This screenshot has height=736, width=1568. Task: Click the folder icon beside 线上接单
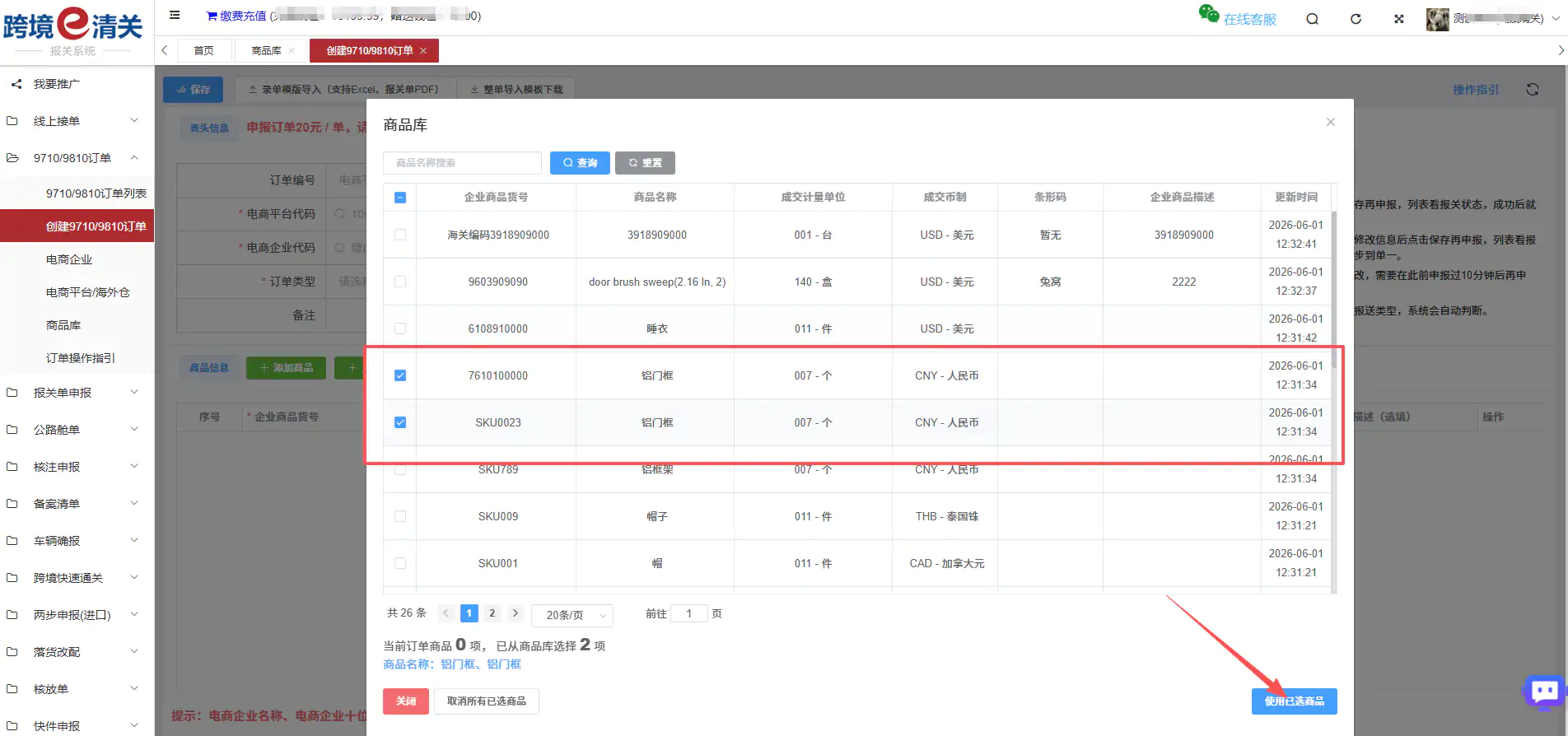point(12,121)
